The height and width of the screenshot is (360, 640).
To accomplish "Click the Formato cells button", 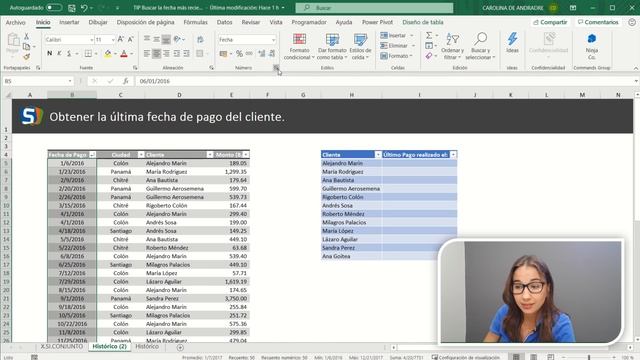I will coord(396,56).
